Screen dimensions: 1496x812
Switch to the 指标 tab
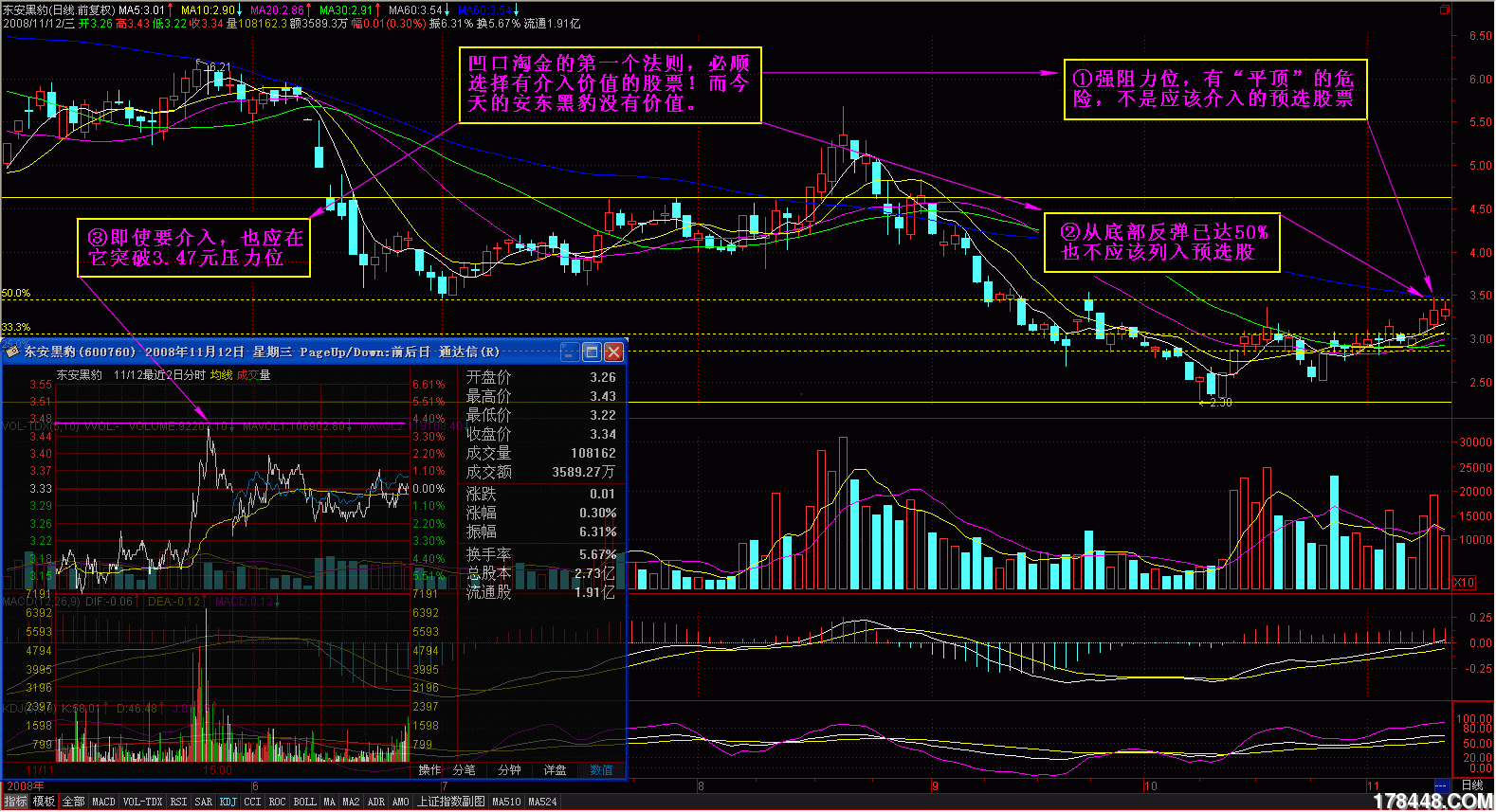pos(15,802)
